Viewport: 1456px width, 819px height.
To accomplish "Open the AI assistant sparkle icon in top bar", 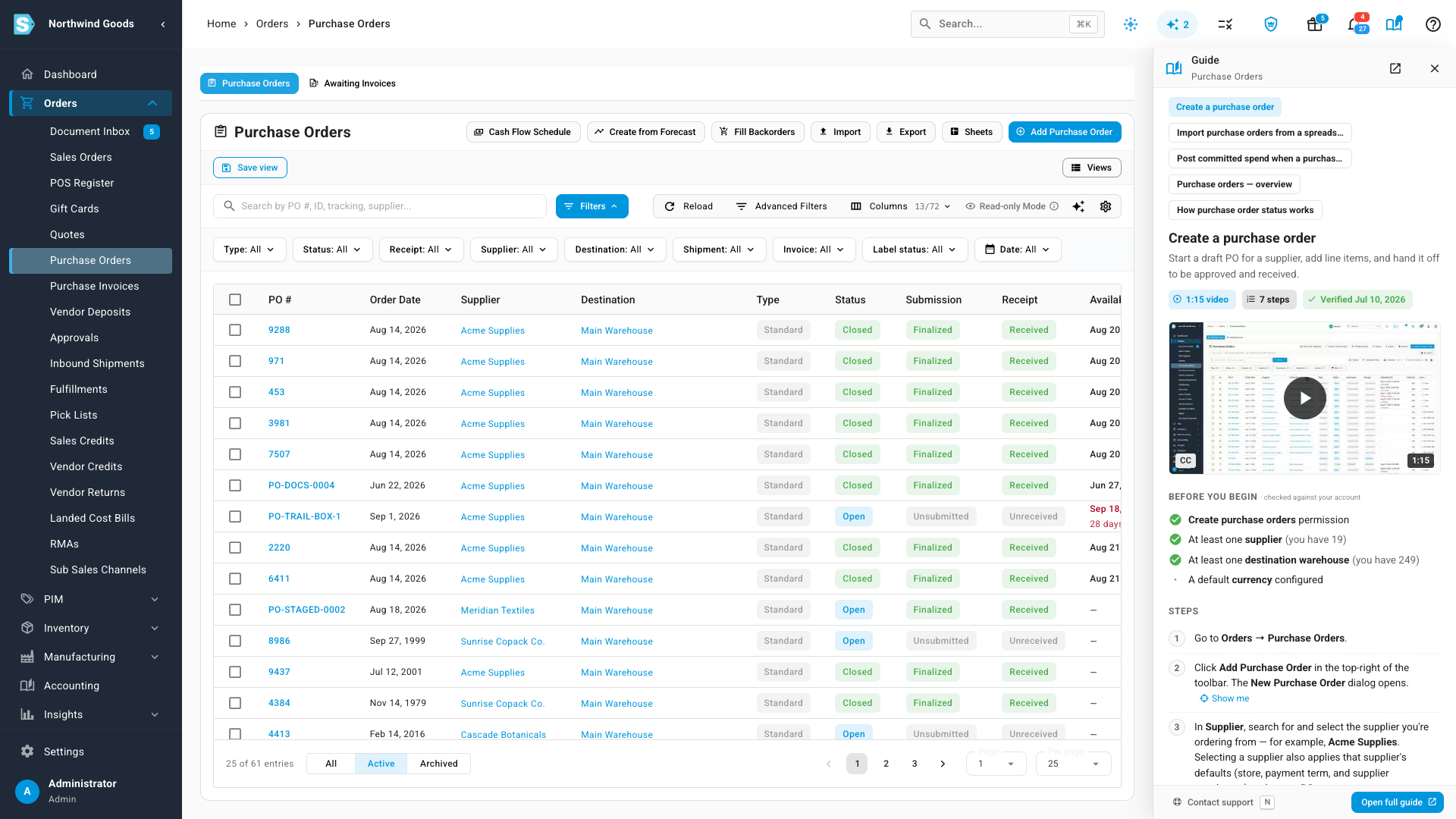I will (1177, 24).
